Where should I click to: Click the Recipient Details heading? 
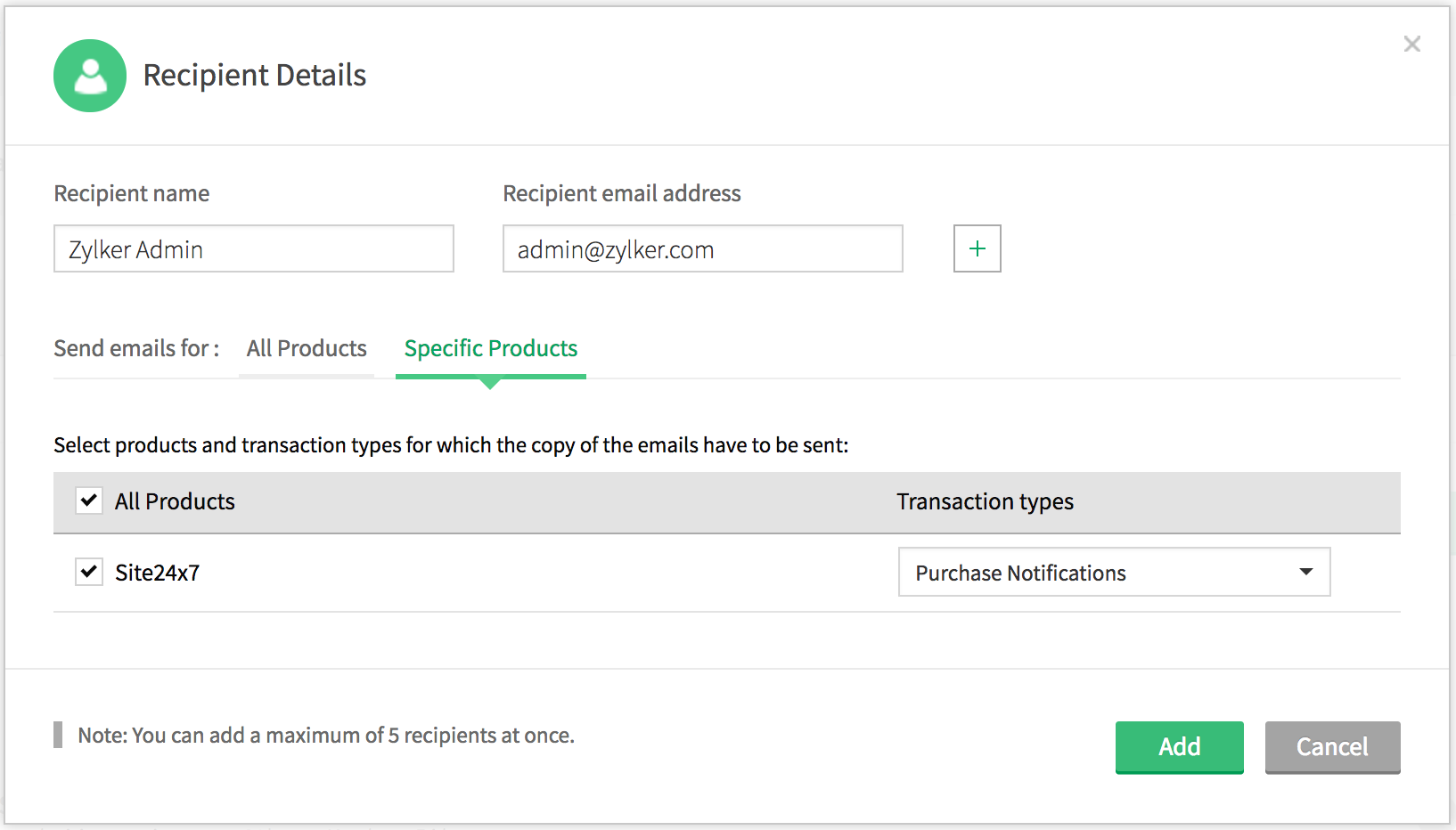coord(255,76)
